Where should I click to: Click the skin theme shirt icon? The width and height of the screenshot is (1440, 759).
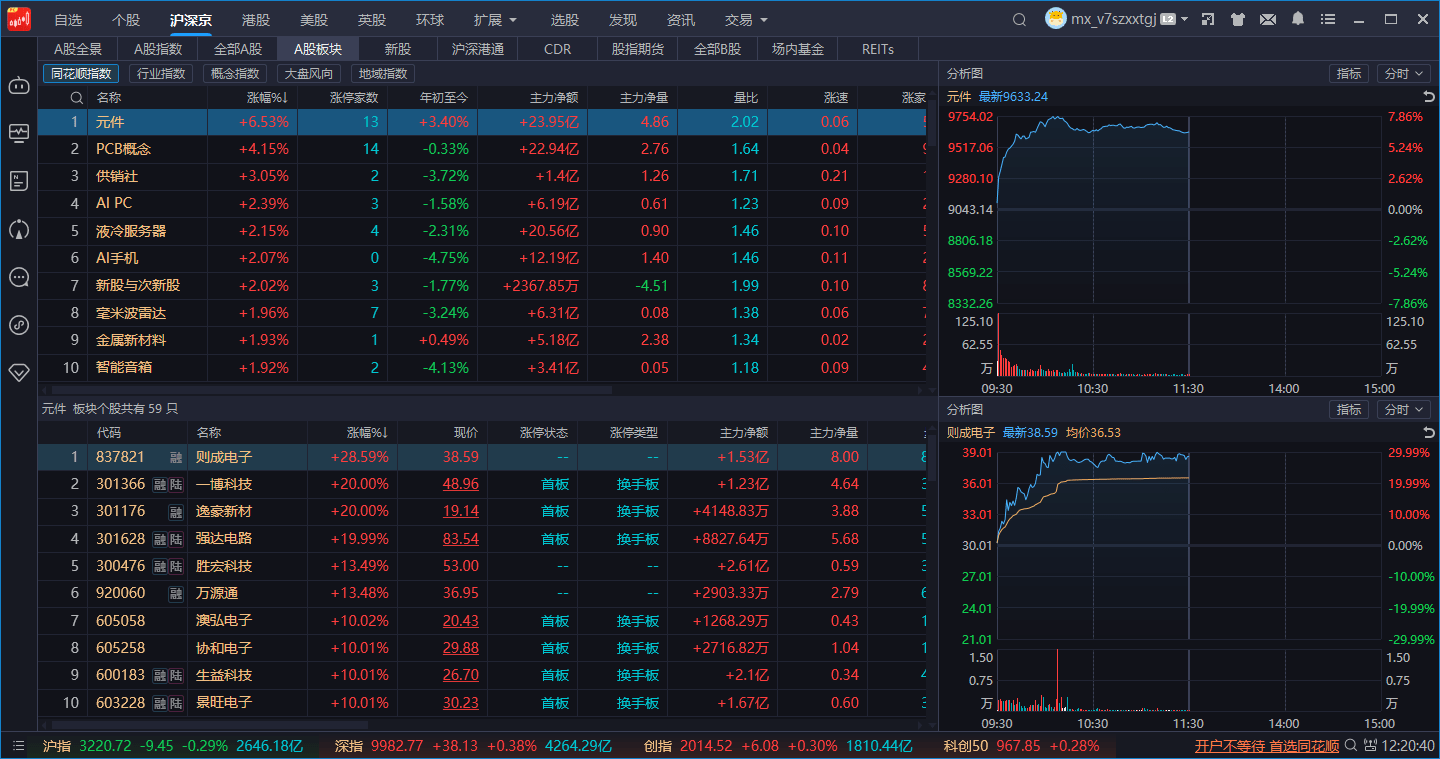tap(1238, 19)
